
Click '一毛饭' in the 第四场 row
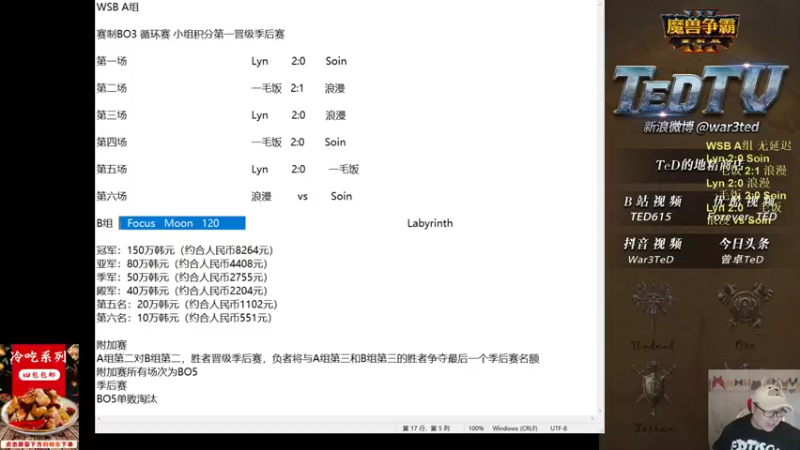(x=266, y=142)
